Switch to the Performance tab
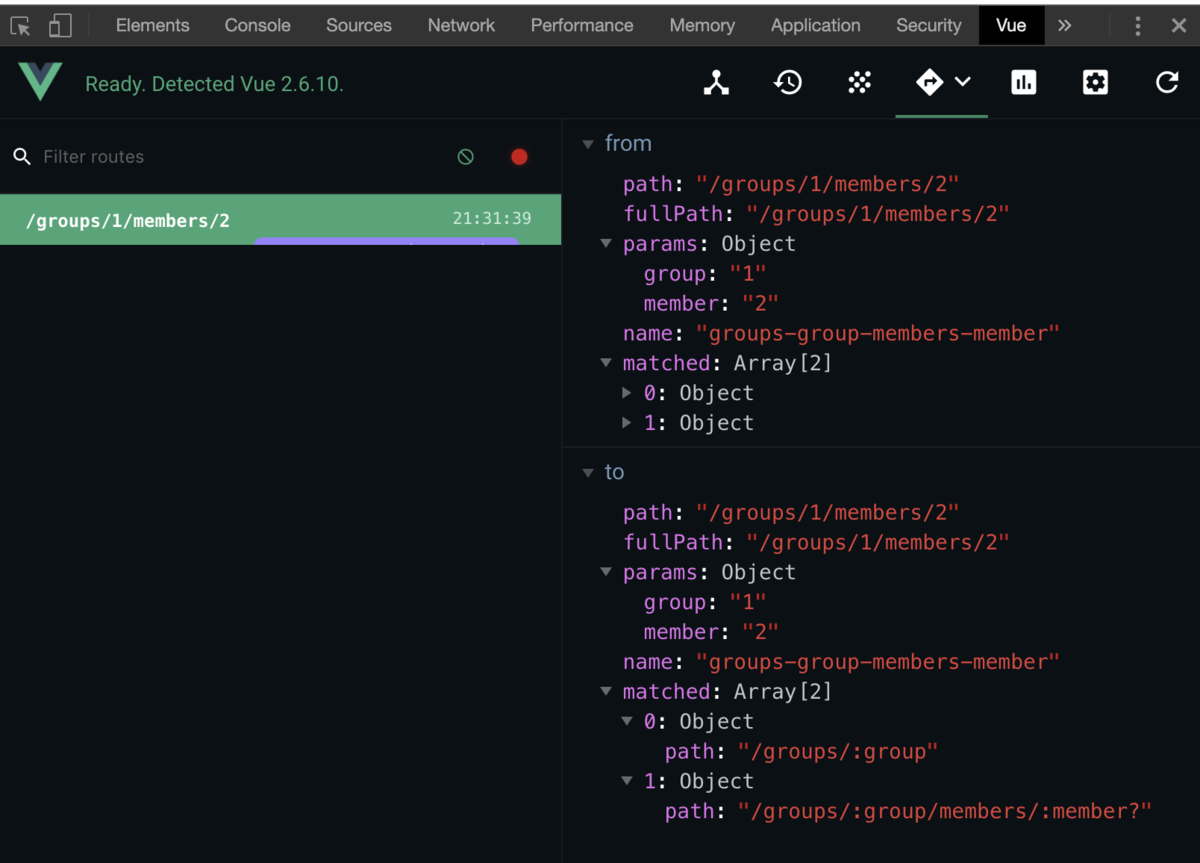Viewport: 1200px width, 863px height. (x=582, y=26)
